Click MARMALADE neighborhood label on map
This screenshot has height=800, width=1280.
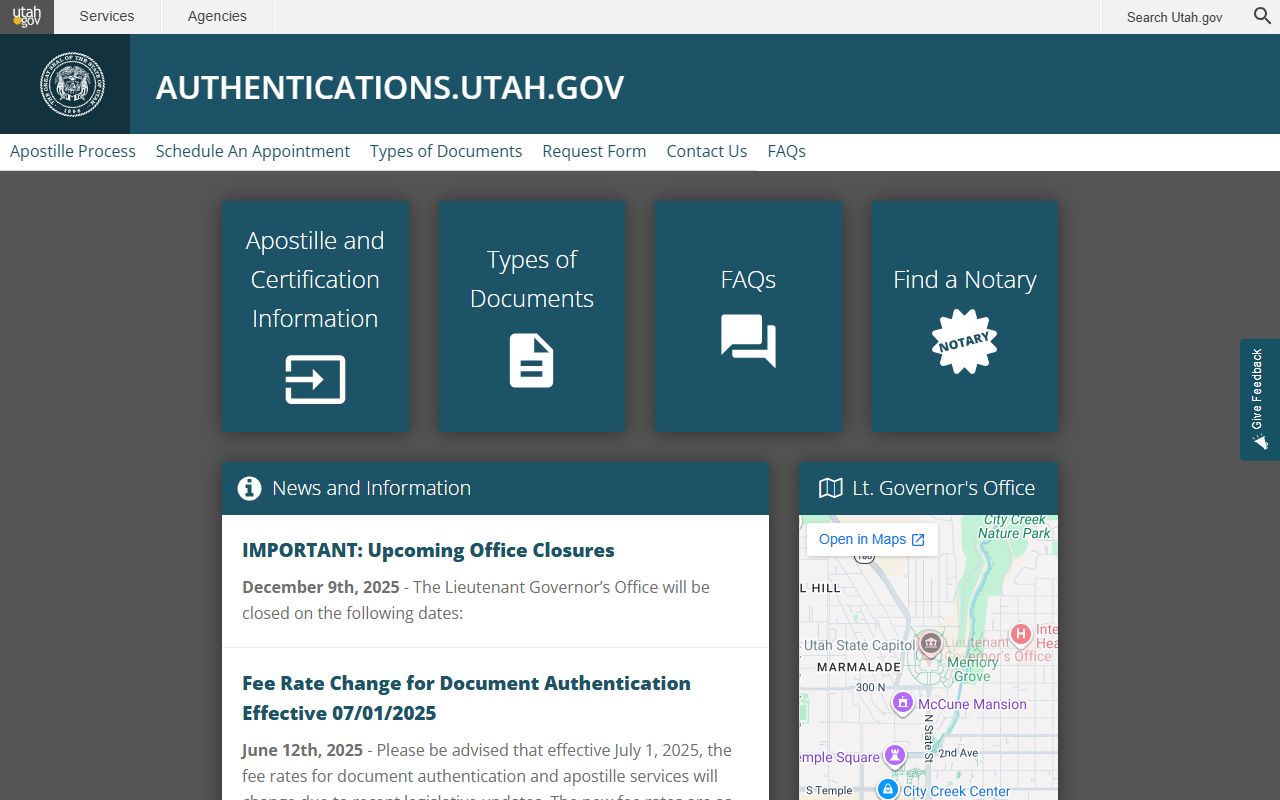(858, 667)
